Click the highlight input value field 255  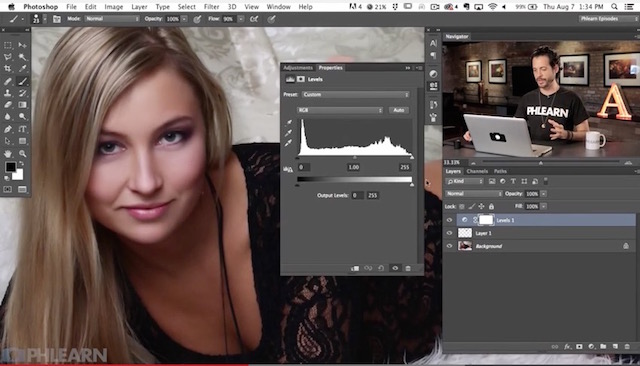(x=404, y=167)
